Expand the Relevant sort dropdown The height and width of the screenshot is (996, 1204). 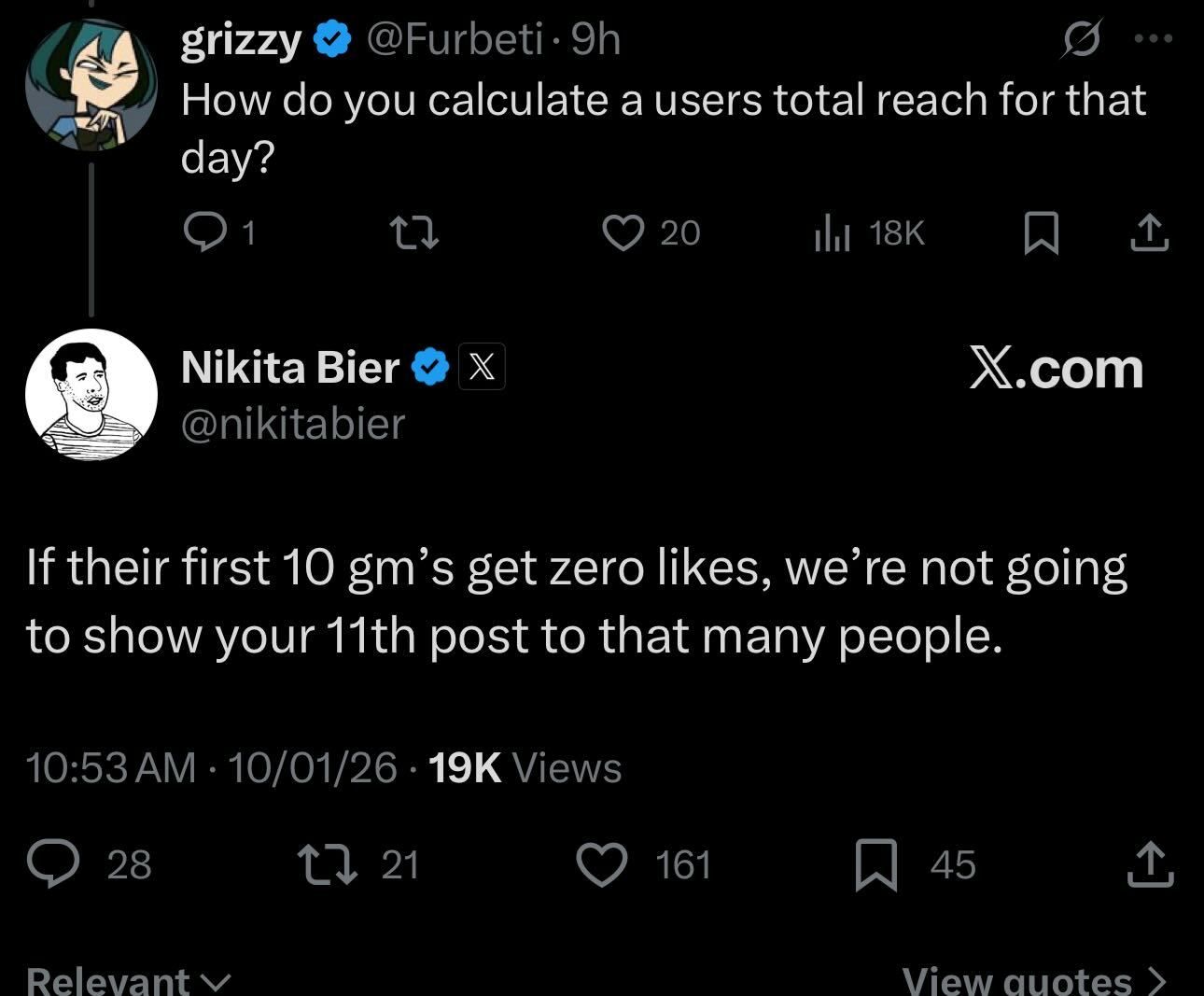[128, 980]
